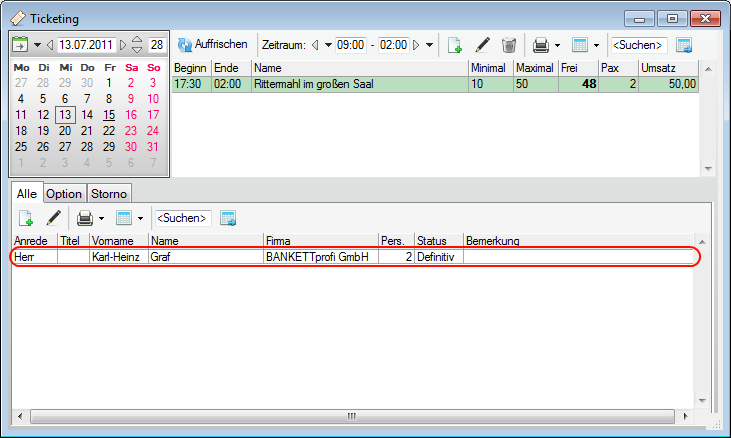
Task: Click horizontal scrollbar thumb at bottom
Action: [x=352, y=416]
